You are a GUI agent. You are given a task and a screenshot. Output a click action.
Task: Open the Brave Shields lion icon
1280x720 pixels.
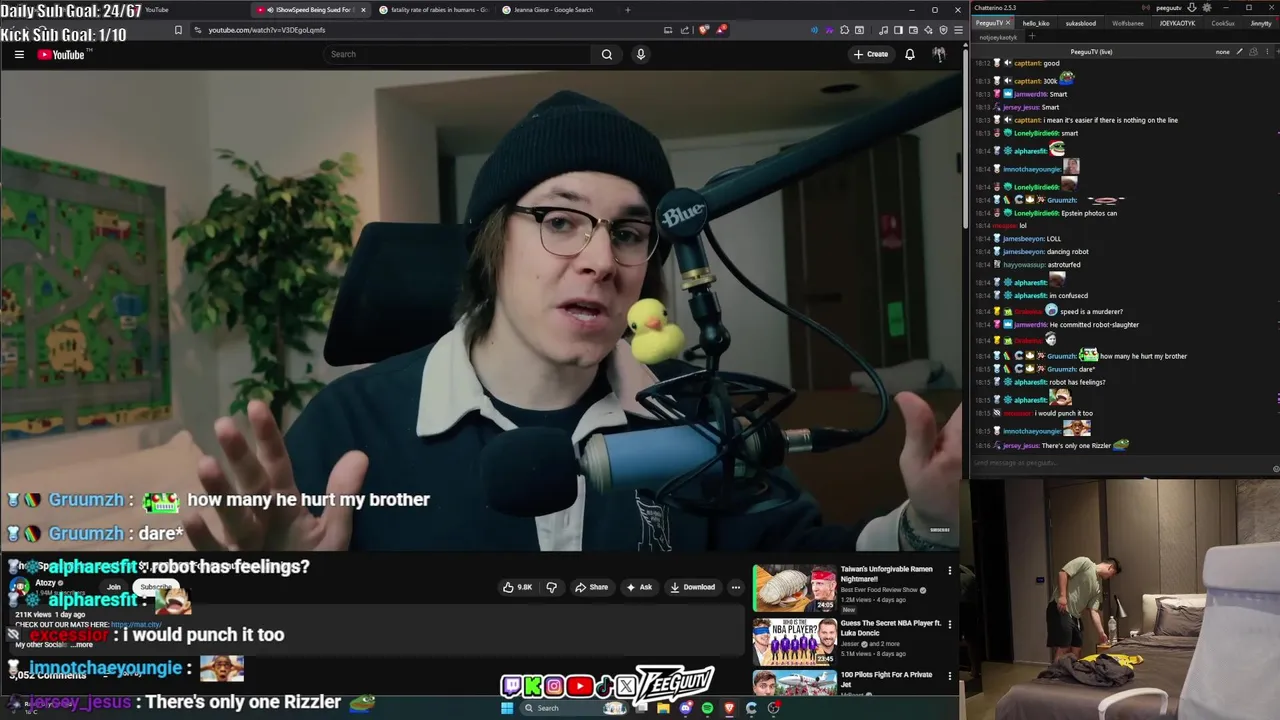click(x=704, y=30)
